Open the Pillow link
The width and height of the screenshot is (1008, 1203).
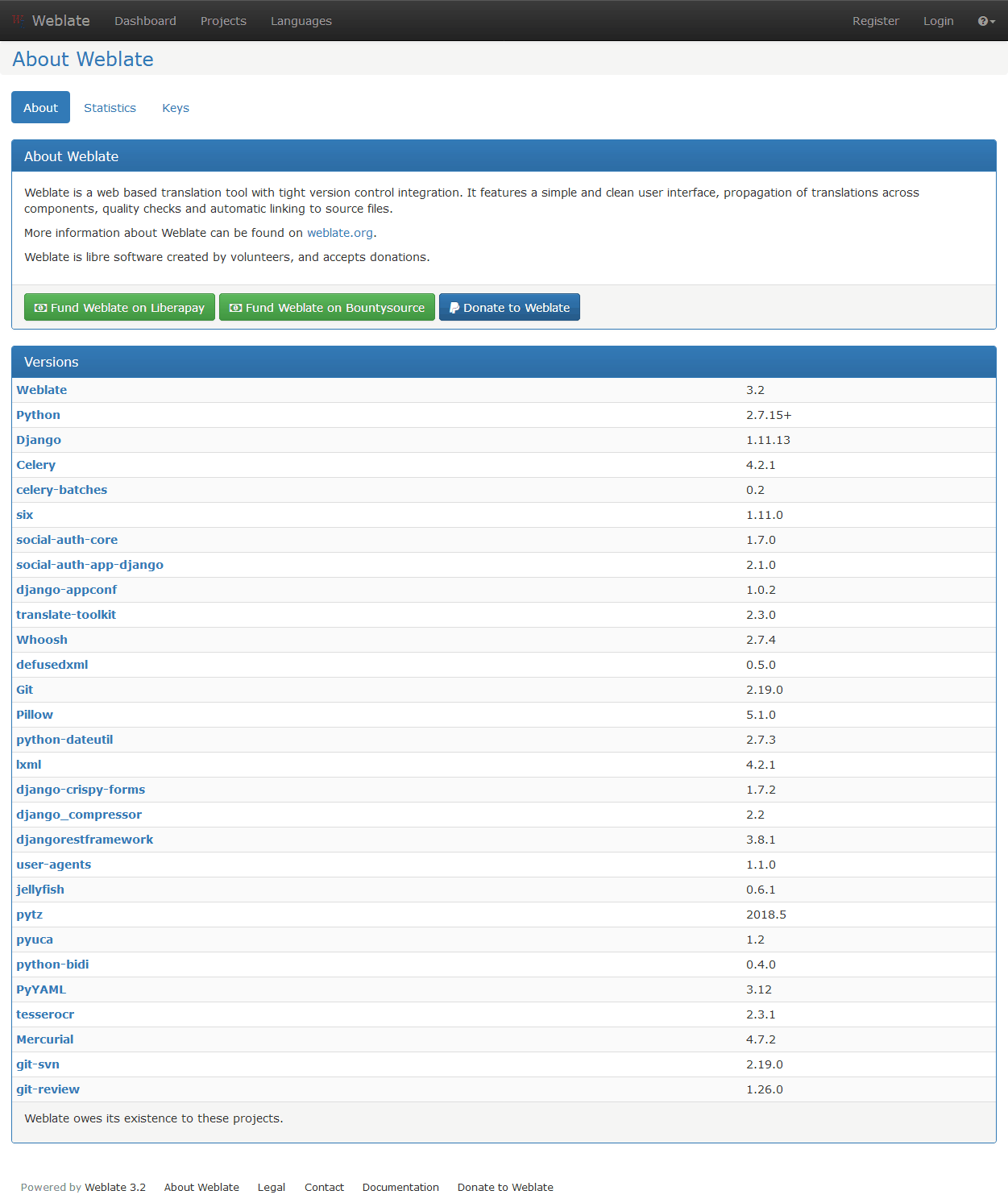[35, 715]
